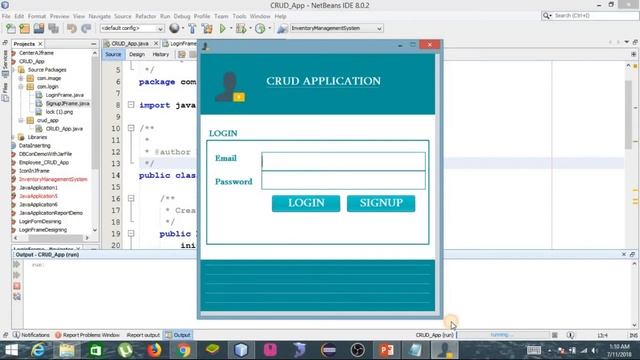Screen dimensions: 640x360
Task: Expand the com.image package node
Action: coord(21,78)
